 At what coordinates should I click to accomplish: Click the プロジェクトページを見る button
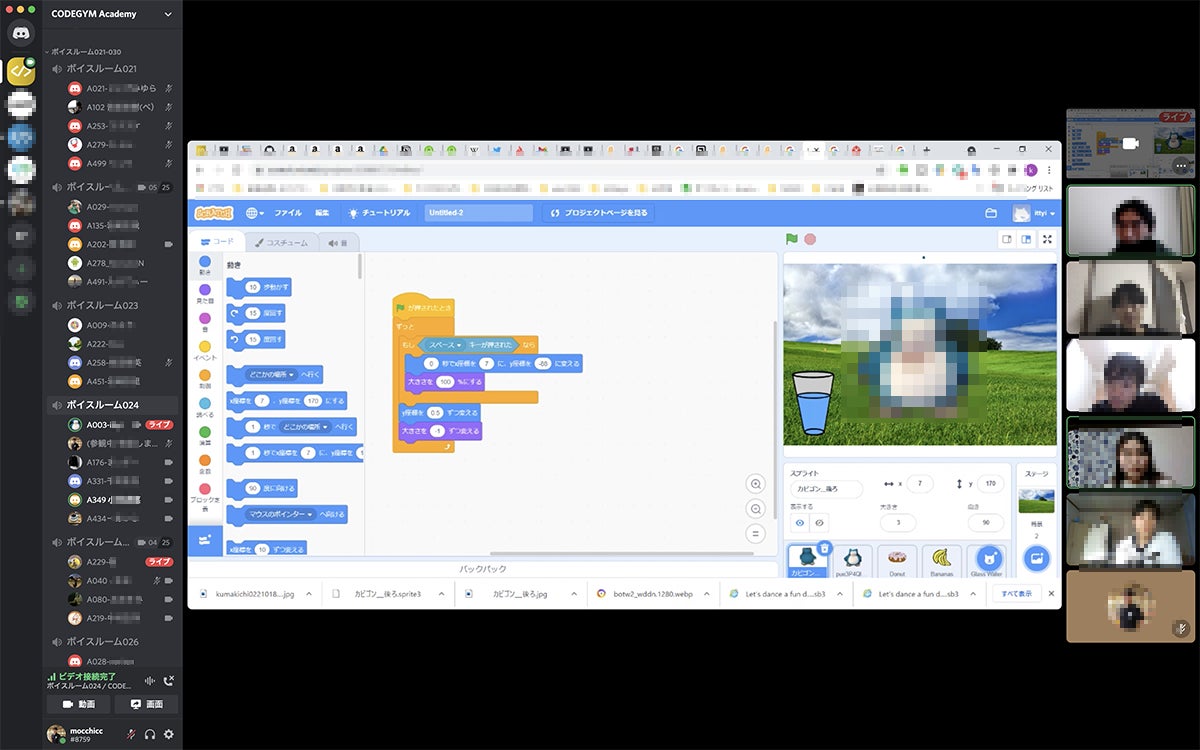(x=599, y=213)
